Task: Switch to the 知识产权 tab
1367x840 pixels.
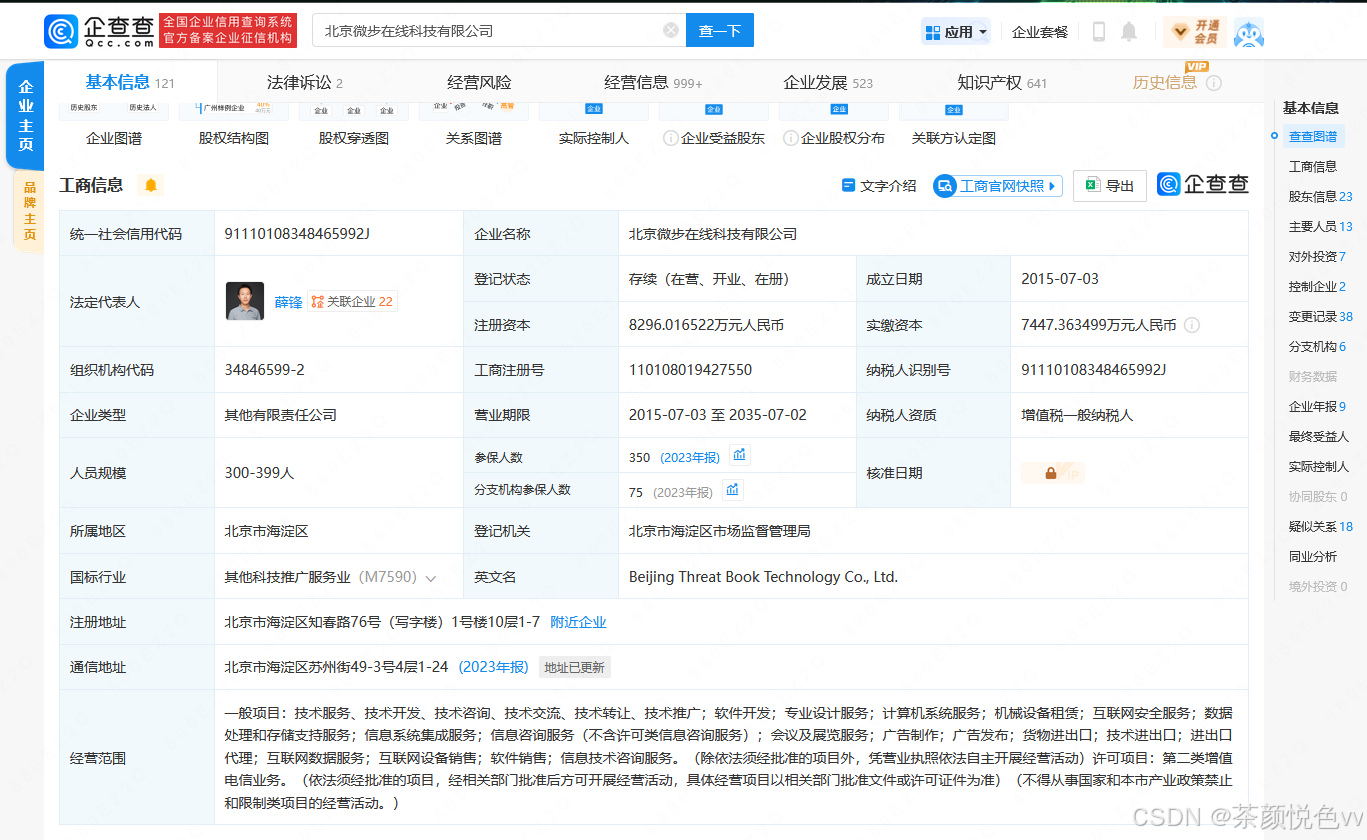Action: 1002,82
